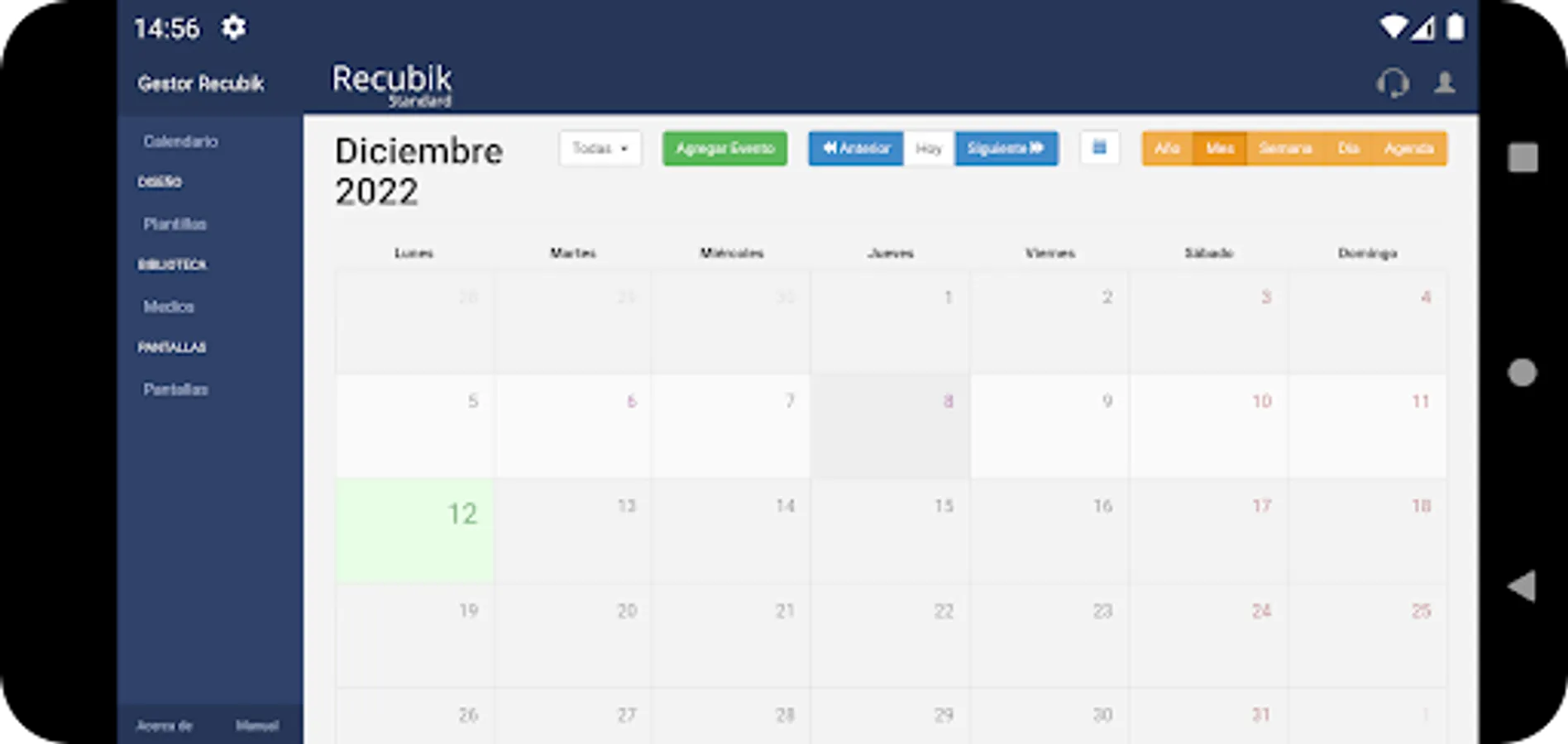Select day 15 in the calendar
1568x744 pixels.
coord(890,531)
